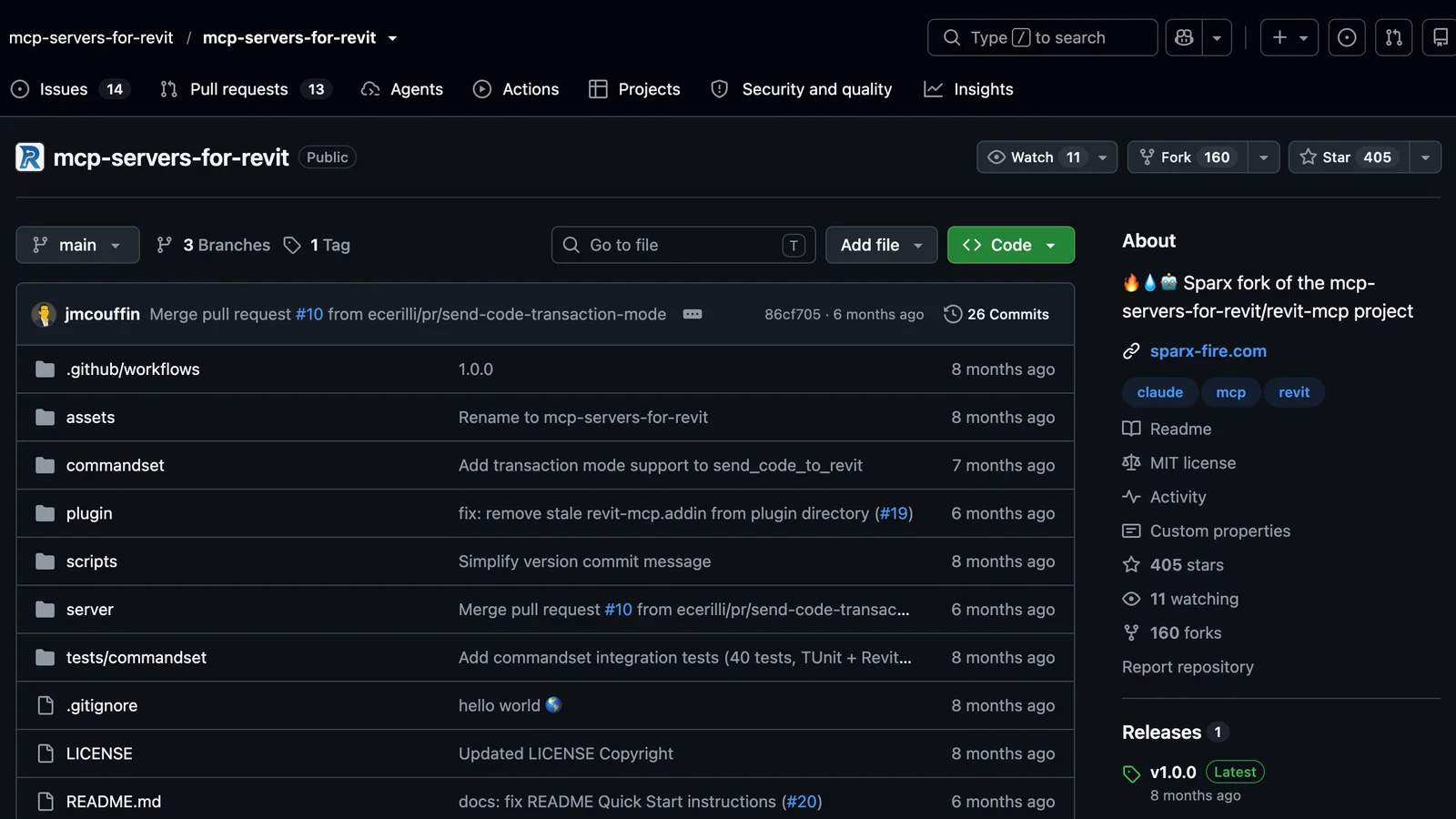Open the Issues tab

70,89
